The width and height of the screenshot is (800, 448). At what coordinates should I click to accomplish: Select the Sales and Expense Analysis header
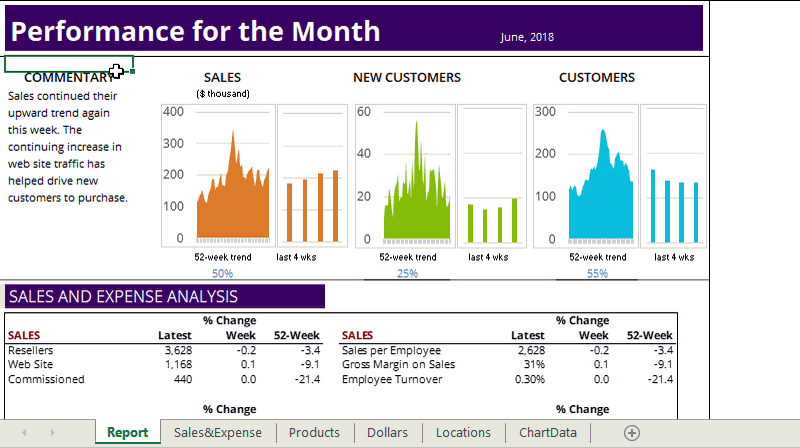tap(123, 296)
